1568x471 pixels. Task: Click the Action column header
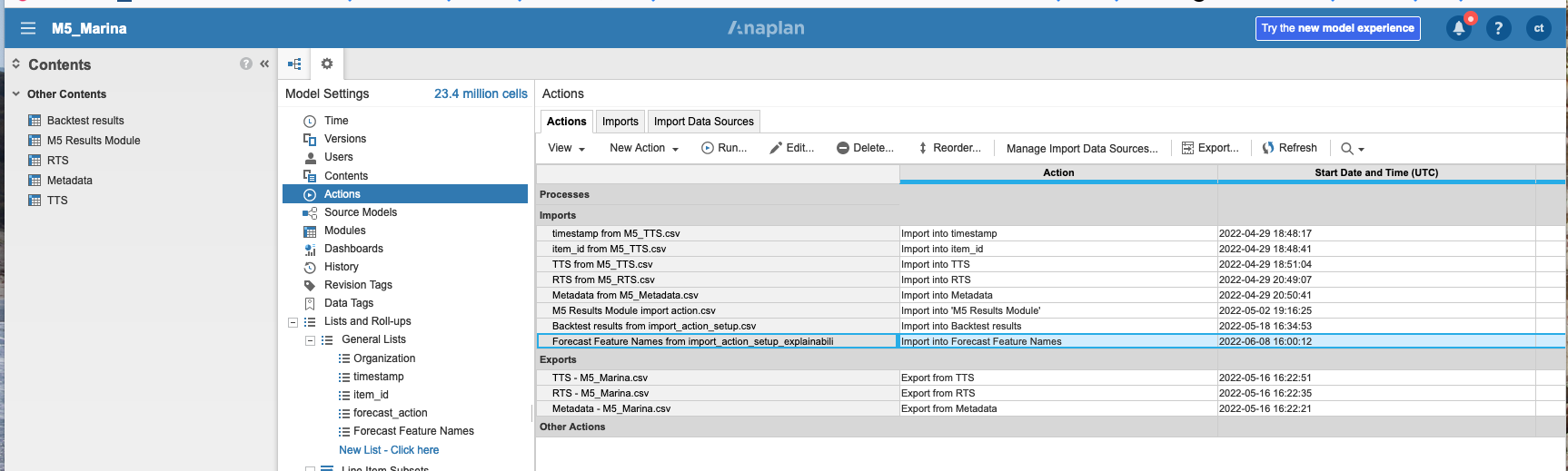point(1058,172)
